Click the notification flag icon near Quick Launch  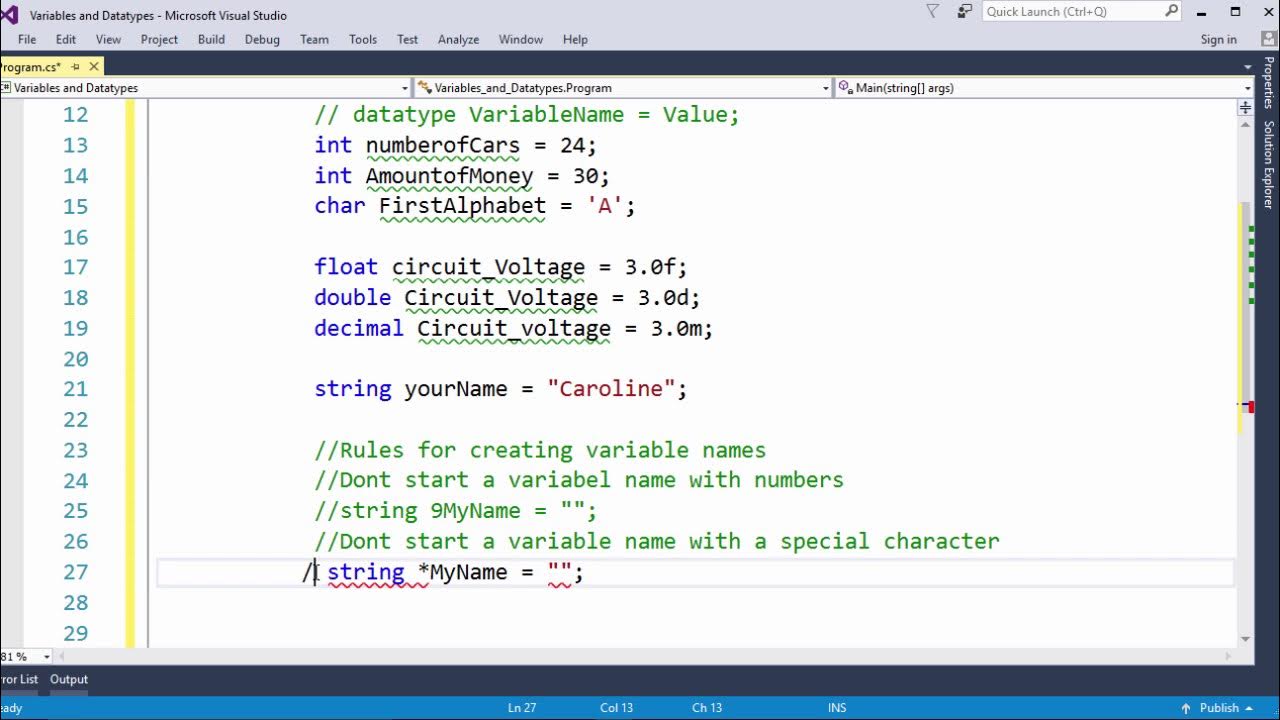point(931,11)
